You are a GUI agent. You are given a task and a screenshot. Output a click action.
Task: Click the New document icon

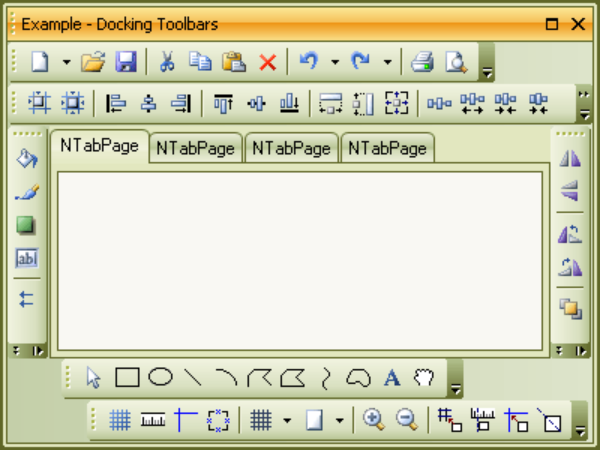tap(40, 62)
